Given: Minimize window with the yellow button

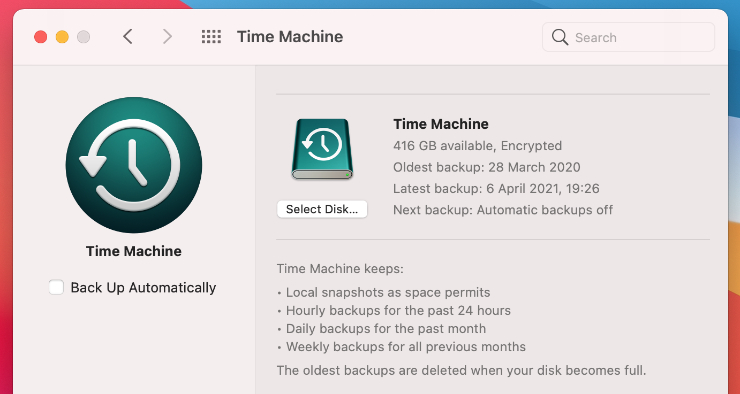Looking at the screenshot, I should click(62, 37).
